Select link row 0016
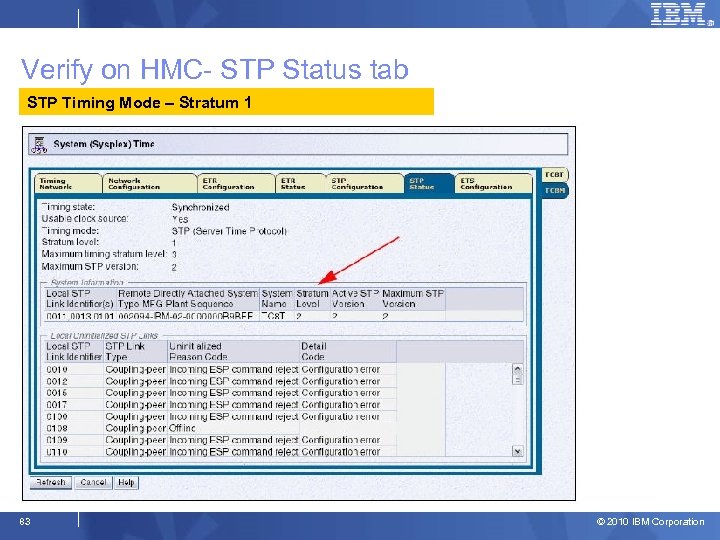 tap(220, 393)
